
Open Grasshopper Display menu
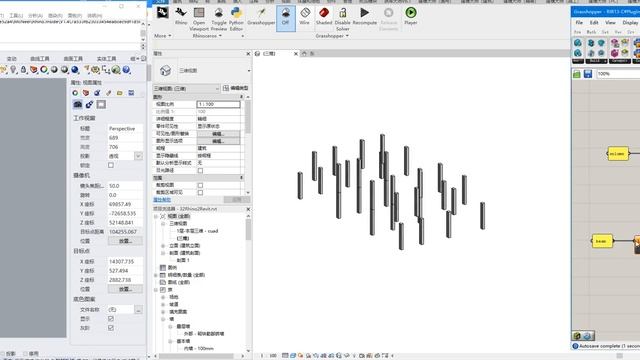click(630, 22)
